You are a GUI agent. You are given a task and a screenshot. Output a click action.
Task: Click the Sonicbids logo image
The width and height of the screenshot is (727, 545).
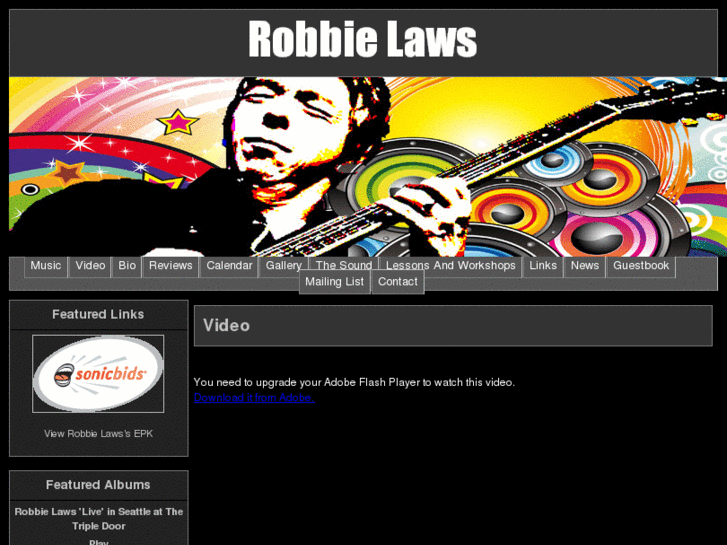pyautogui.click(x=98, y=374)
